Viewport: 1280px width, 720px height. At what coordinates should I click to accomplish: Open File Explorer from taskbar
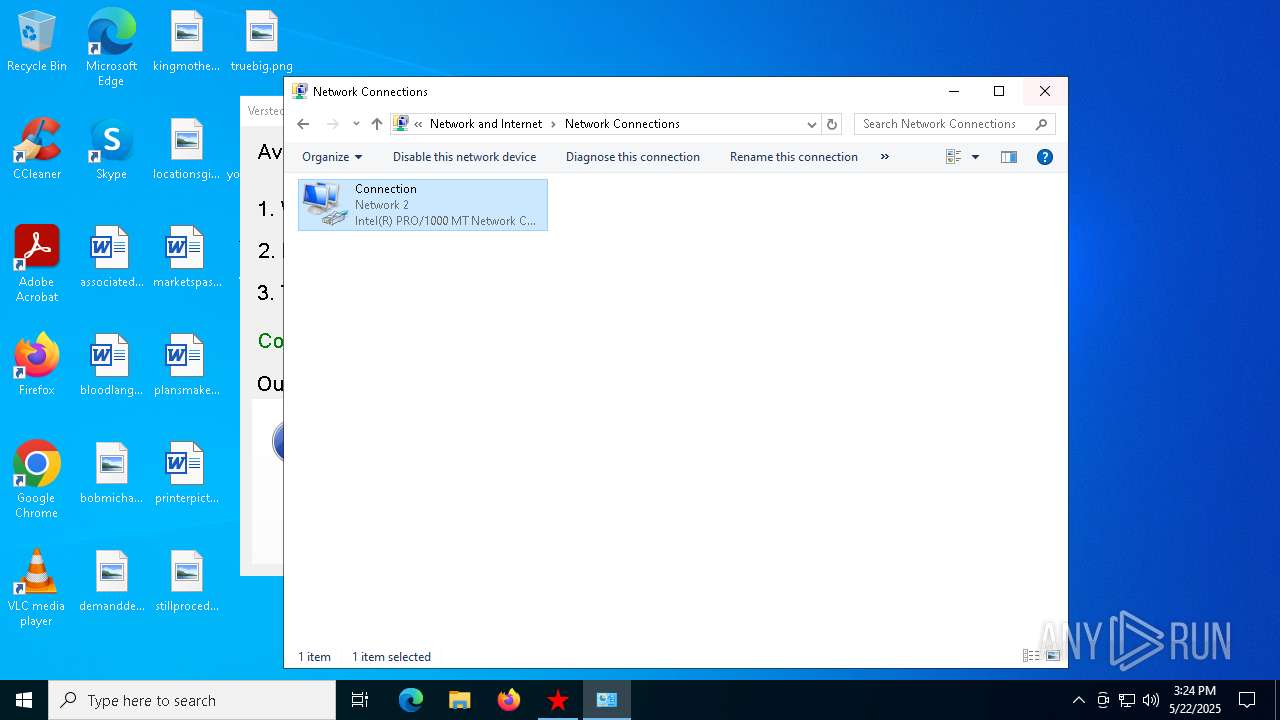[459, 700]
